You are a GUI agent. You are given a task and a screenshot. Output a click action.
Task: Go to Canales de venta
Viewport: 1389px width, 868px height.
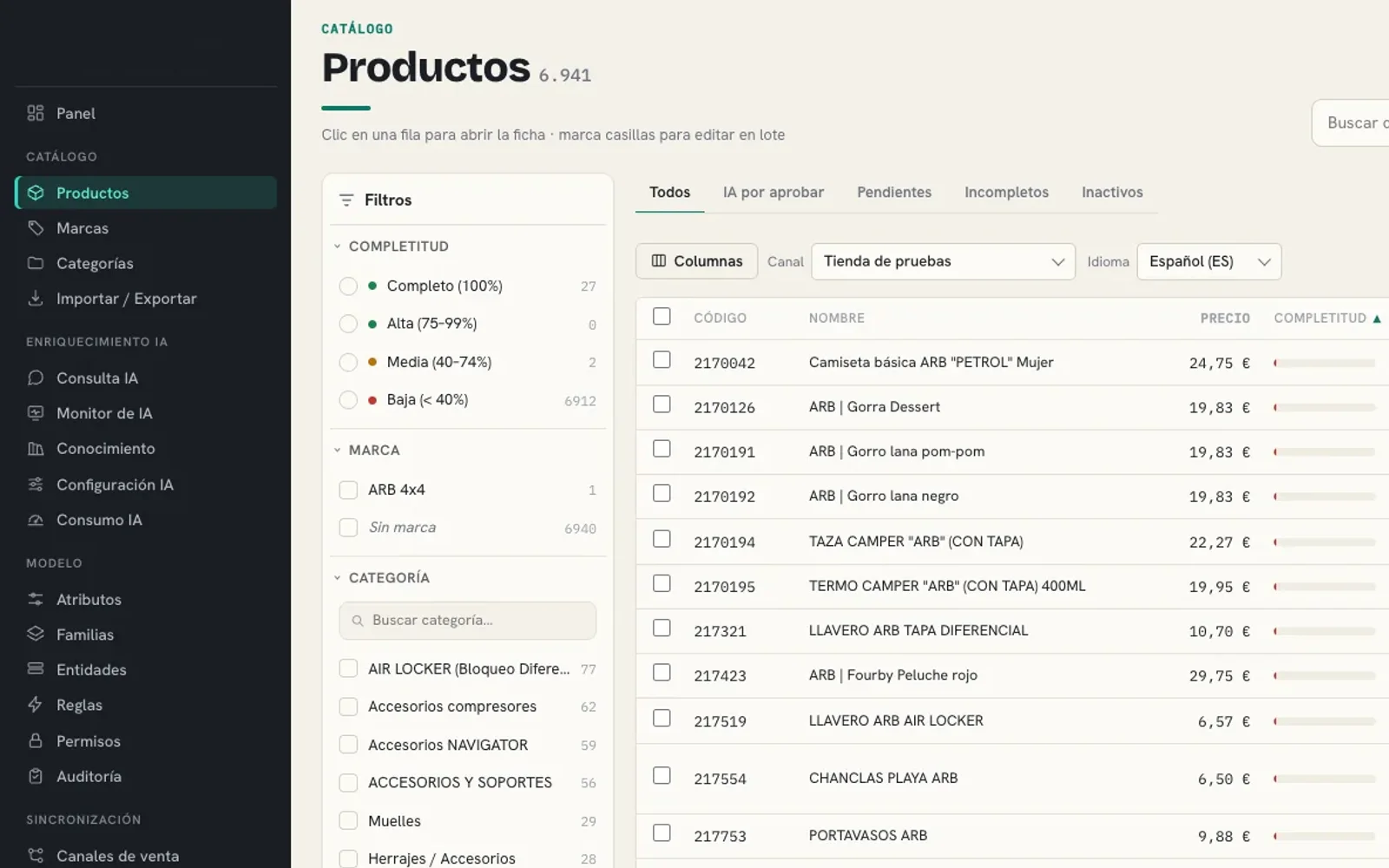146,856
